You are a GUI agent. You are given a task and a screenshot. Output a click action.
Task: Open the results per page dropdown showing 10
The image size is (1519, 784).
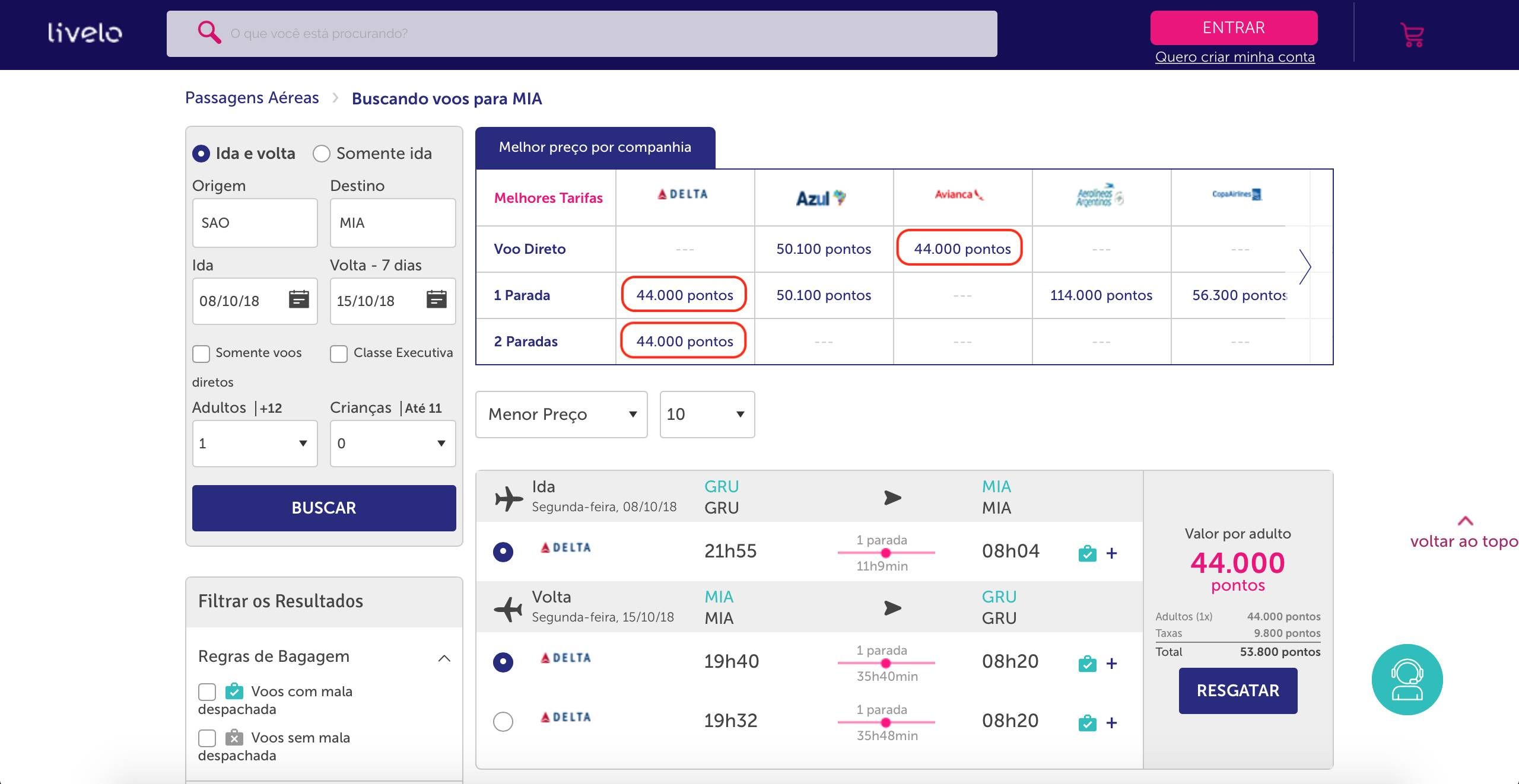707,415
